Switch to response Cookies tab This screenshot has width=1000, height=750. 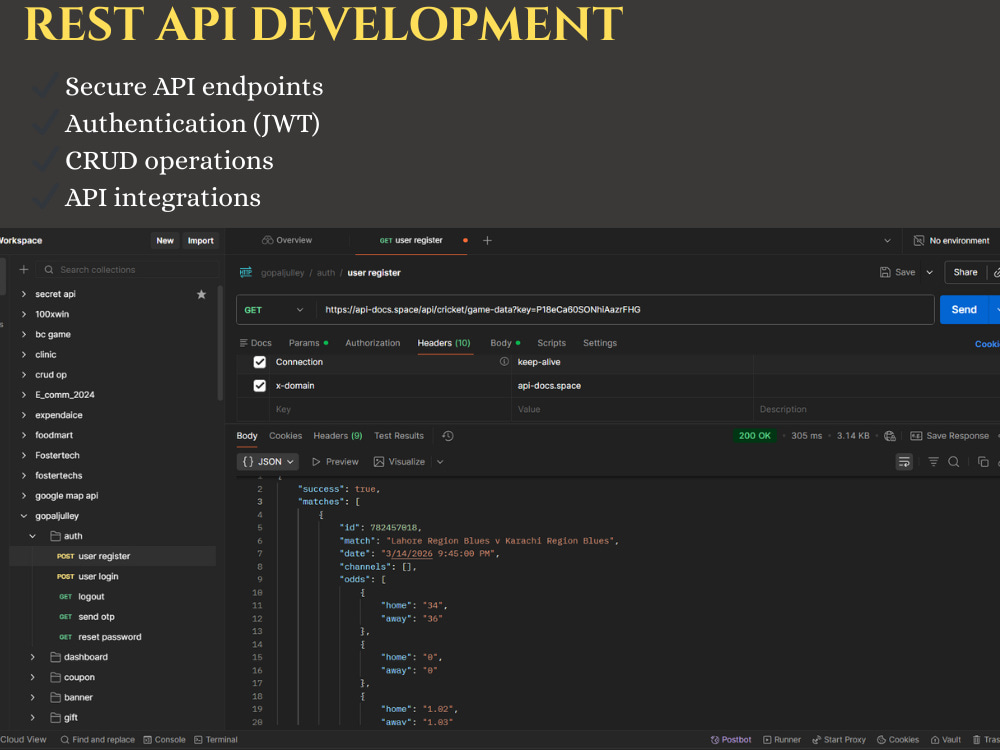coord(286,436)
